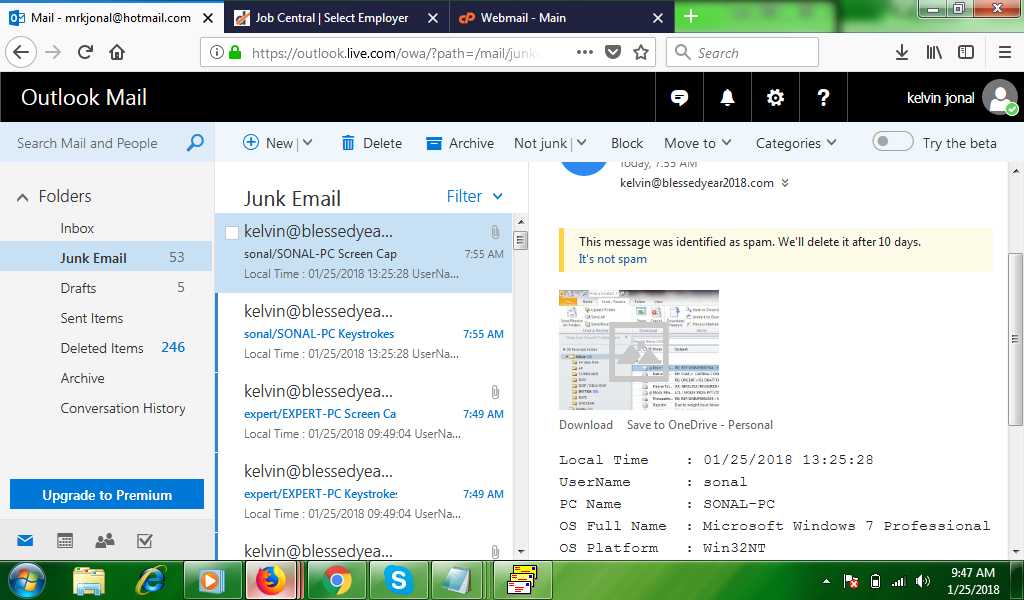Open the Filter dropdown
1024x600 pixels.
pos(475,196)
